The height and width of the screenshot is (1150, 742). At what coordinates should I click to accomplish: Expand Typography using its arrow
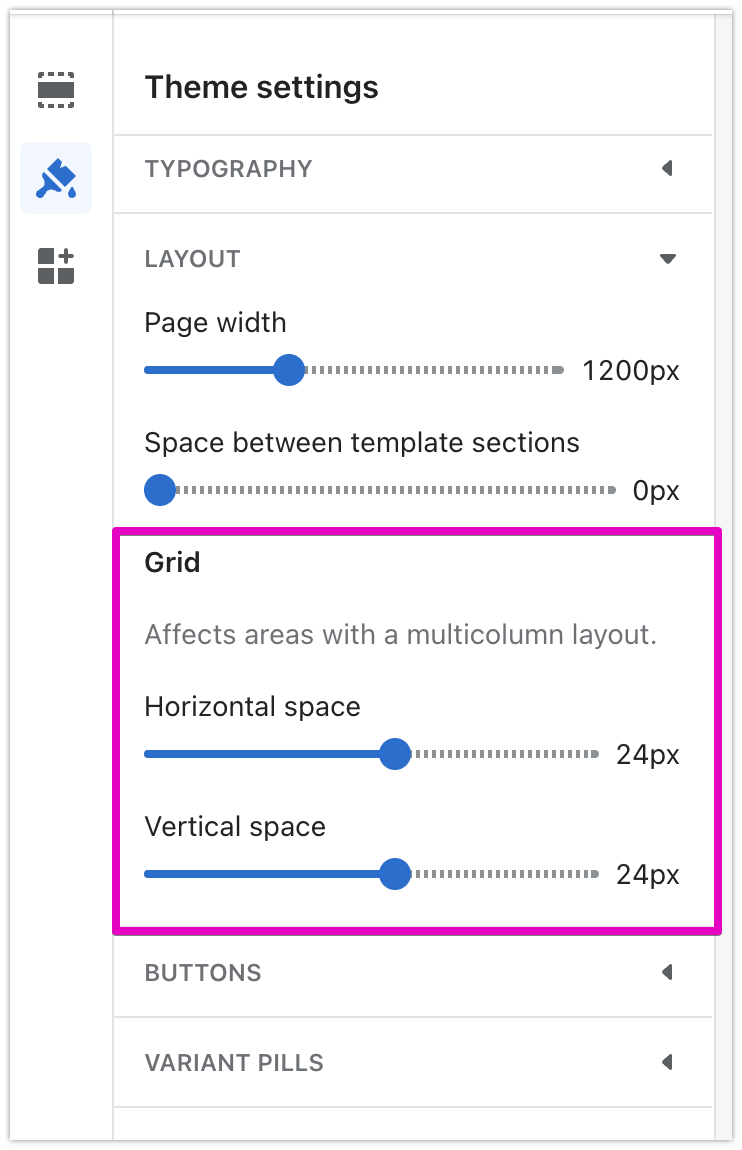click(x=667, y=169)
